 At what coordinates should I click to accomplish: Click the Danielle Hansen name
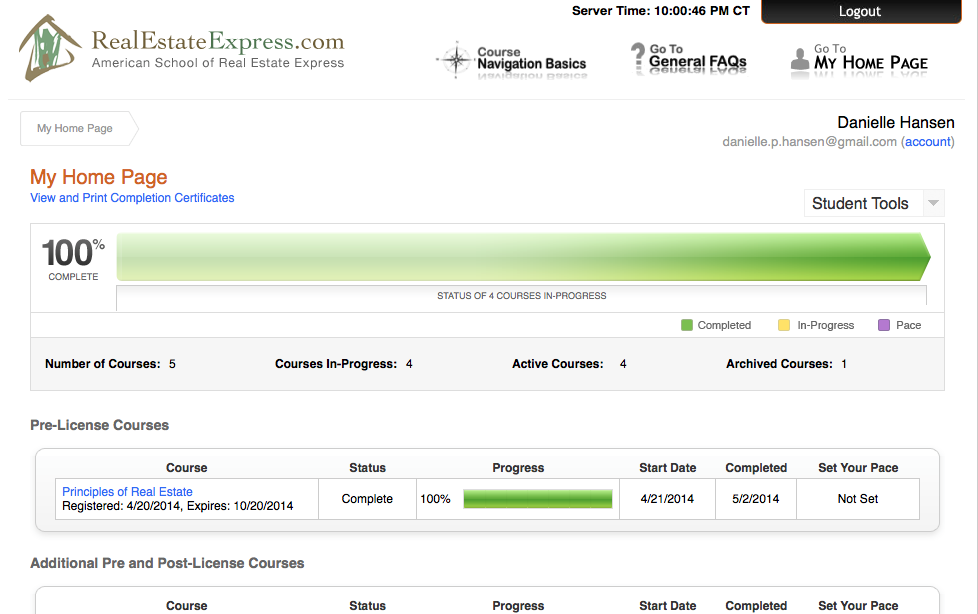point(896,122)
